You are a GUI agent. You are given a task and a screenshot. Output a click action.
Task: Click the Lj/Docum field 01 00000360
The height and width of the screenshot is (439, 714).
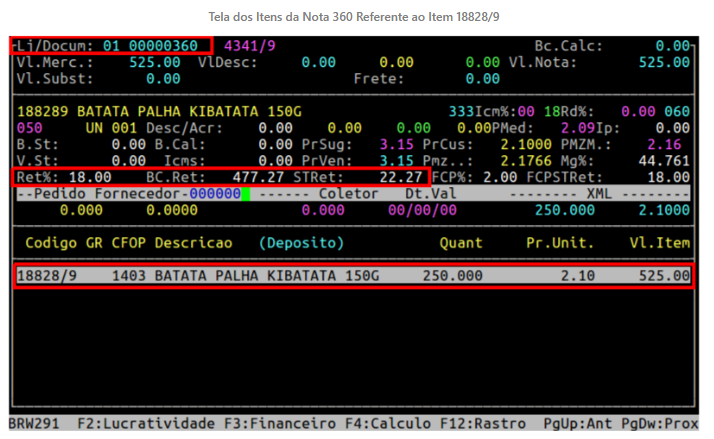coord(152,46)
